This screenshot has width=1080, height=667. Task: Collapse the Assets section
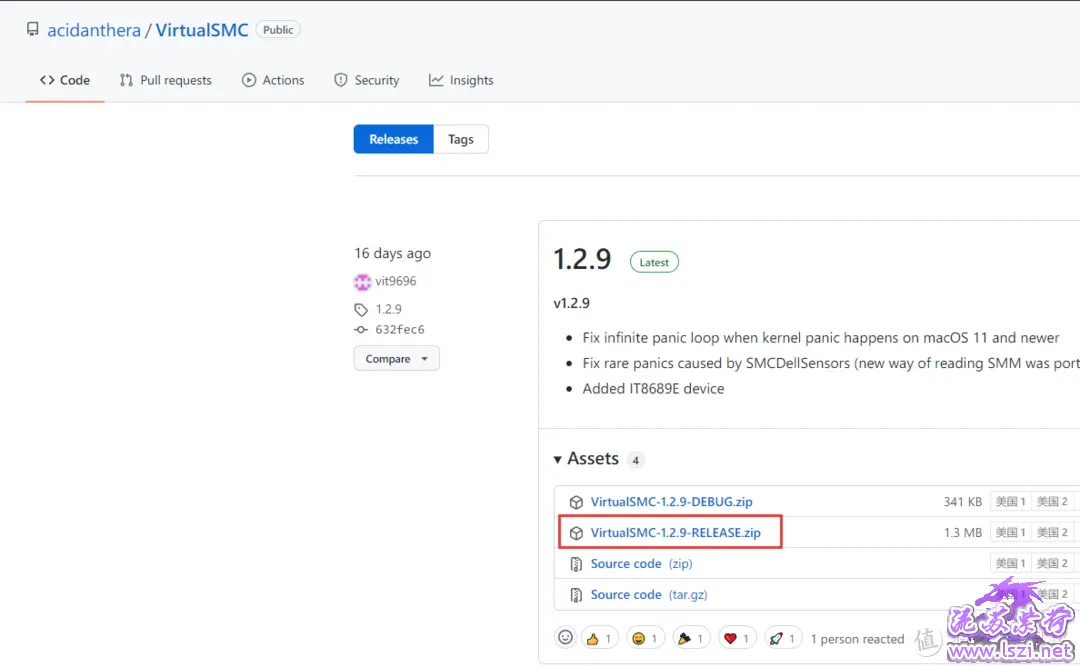tap(586, 459)
